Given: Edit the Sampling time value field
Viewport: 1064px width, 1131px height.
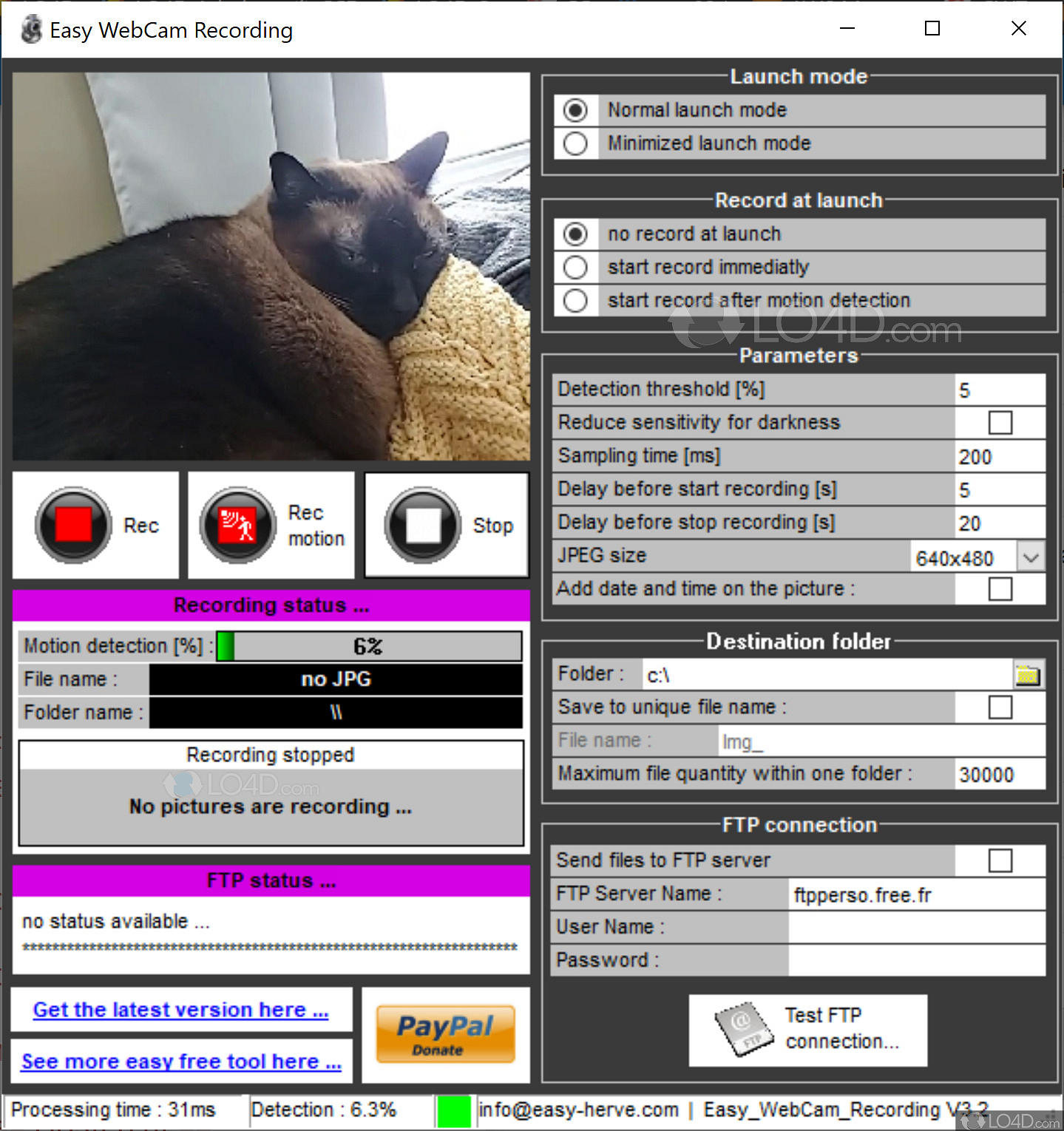Looking at the screenshot, I should 1000,456.
